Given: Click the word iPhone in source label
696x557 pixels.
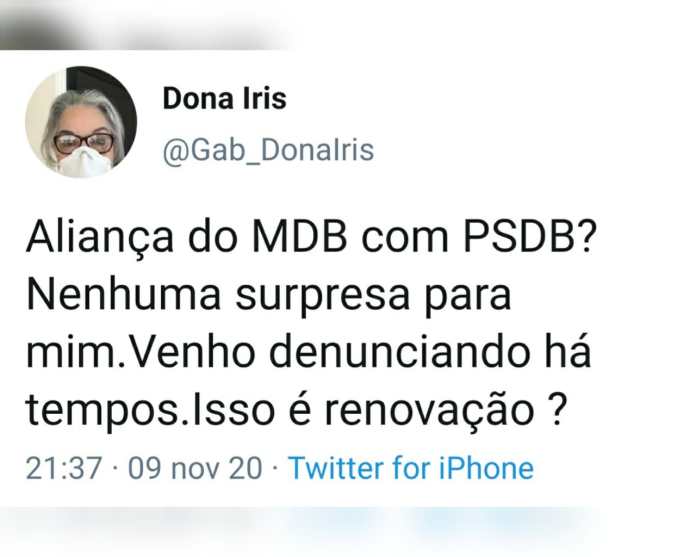Looking at the screenshot, I should coord(486,468).
